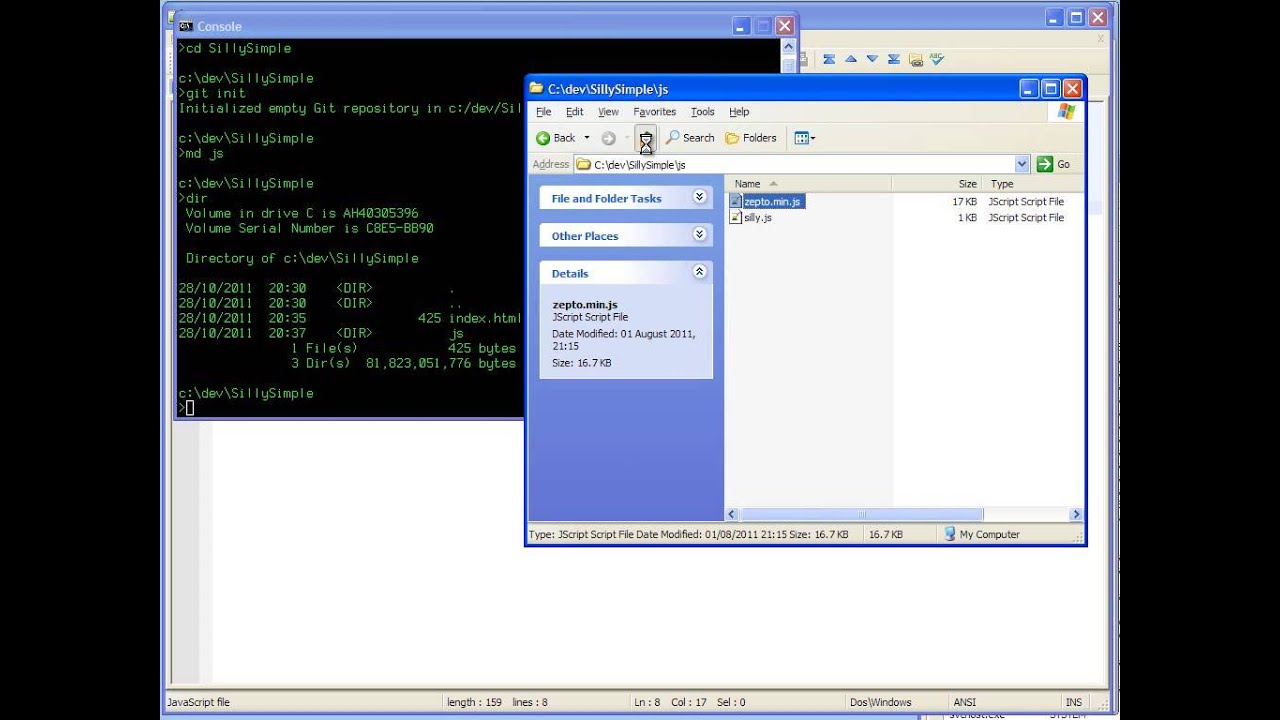Select the zepto.min.js file icon
Image resolution: width=1280 pixels, height=720 pixels.
[x=736, y=201]
